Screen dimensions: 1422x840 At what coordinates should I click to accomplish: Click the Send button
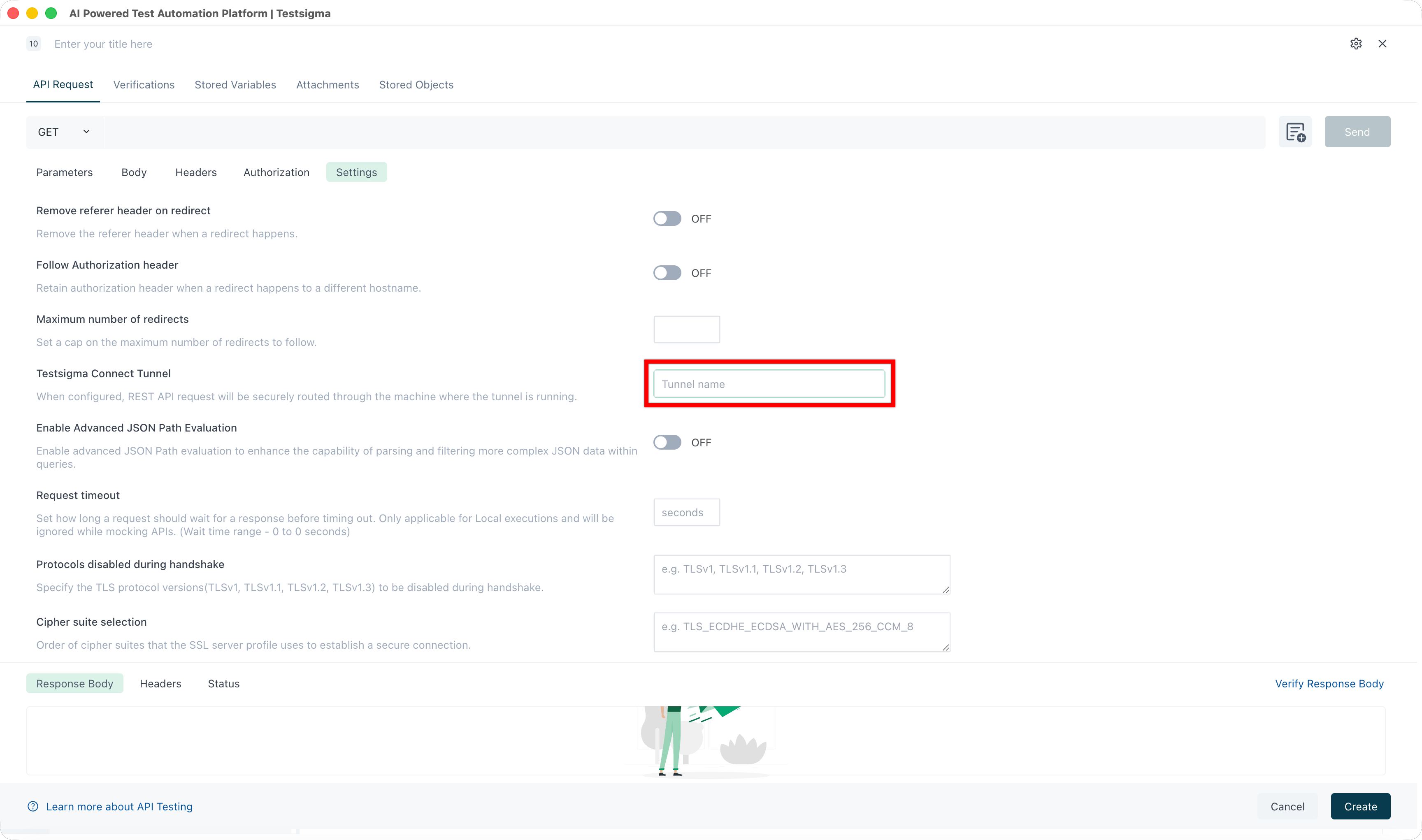click(1357, 132)
